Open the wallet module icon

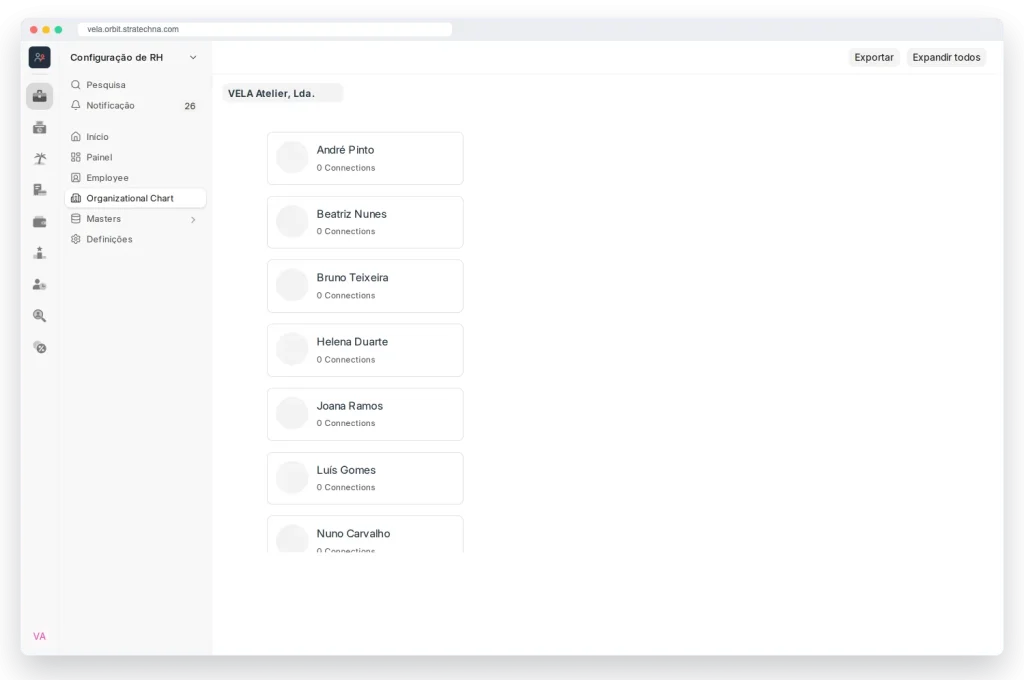(x=39, y=222)
